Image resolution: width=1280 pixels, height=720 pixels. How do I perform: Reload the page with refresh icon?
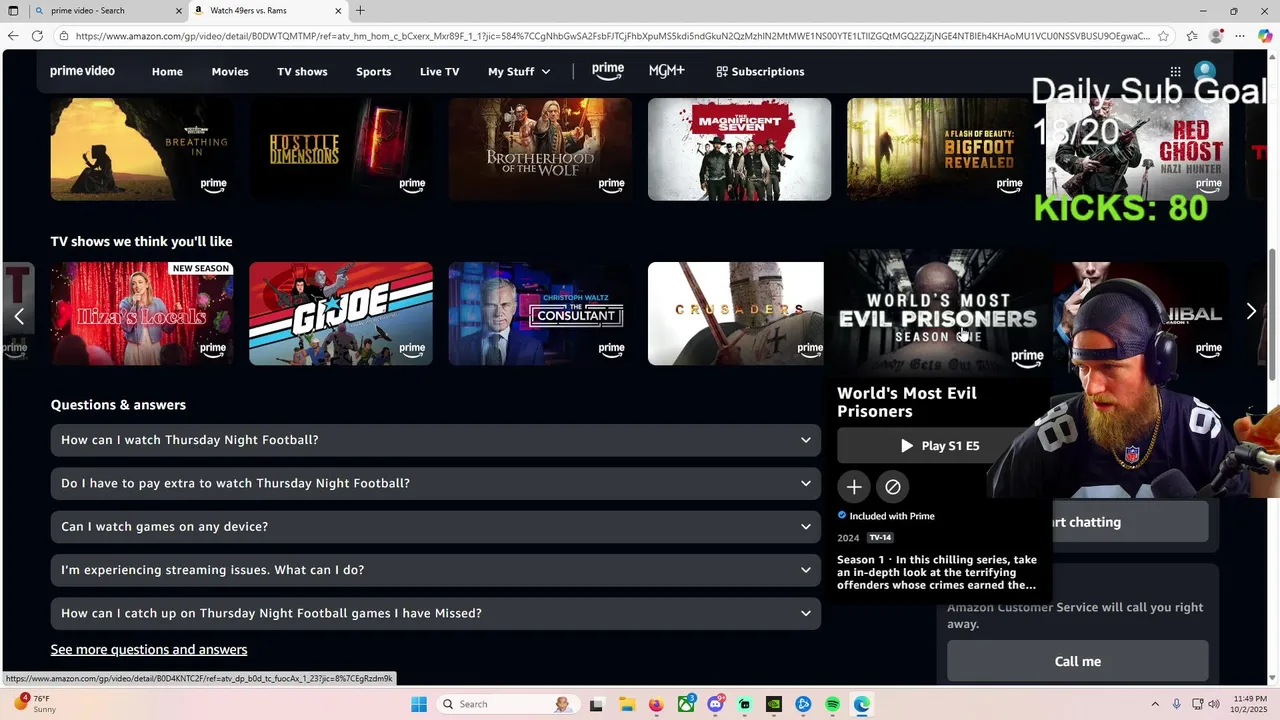tap(37, 36)
